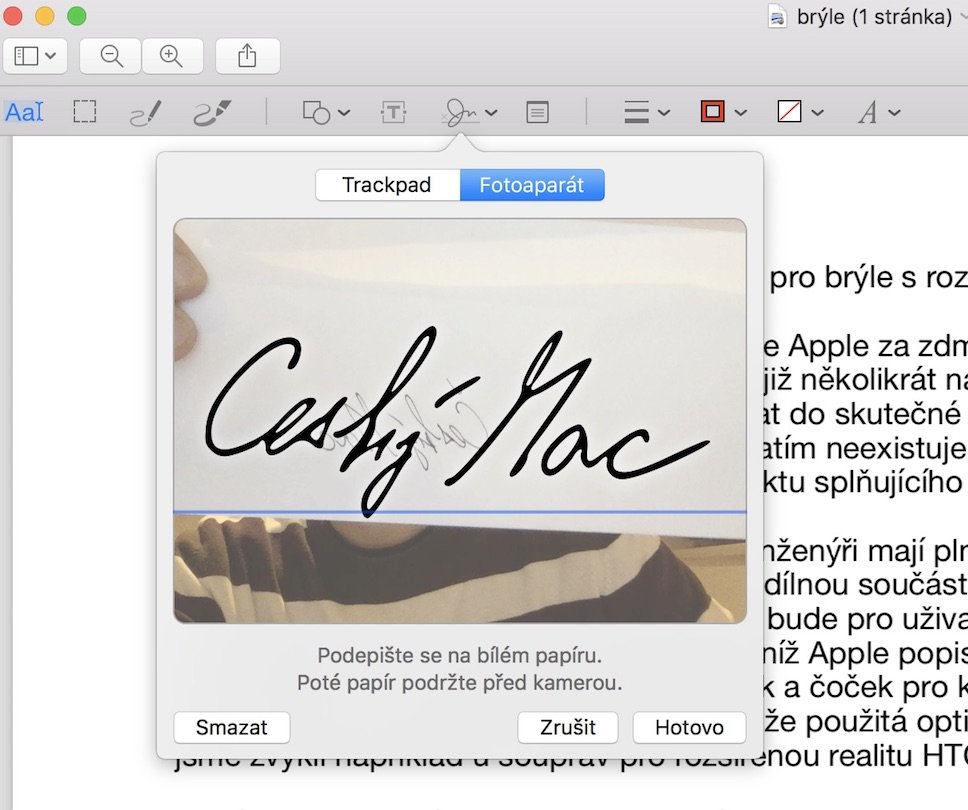The height and width of the screenshot is (810, 968).
Task: Switch to Trackpad signature input
Action: coord(387,185)
